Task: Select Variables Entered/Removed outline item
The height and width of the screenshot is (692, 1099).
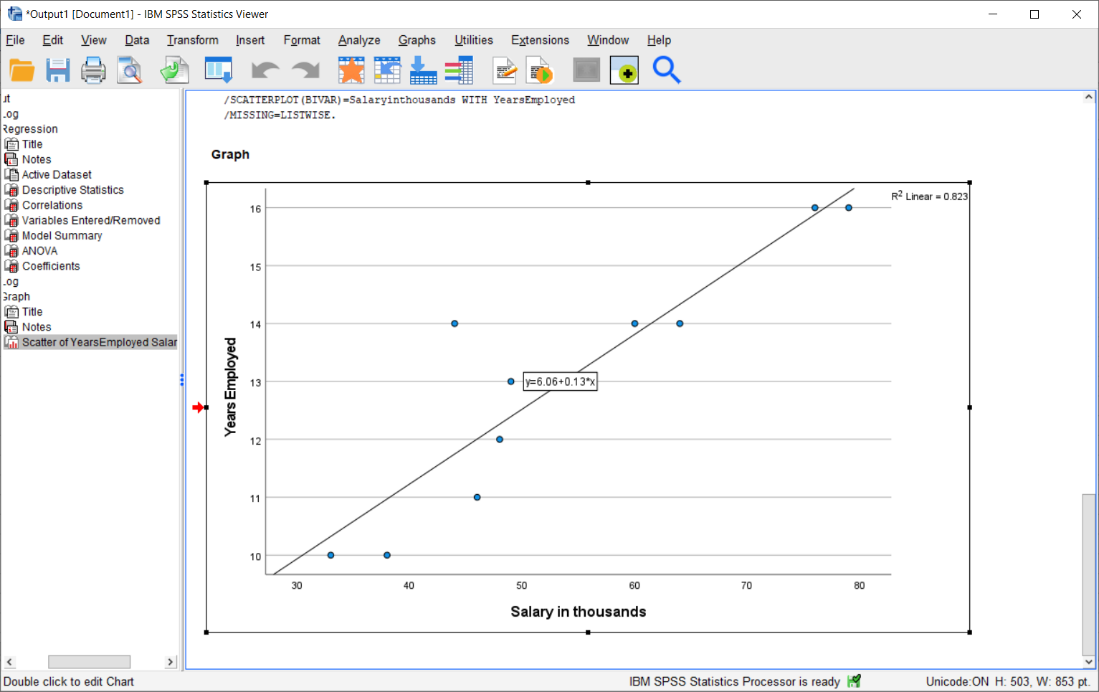Action: (90, 220)
